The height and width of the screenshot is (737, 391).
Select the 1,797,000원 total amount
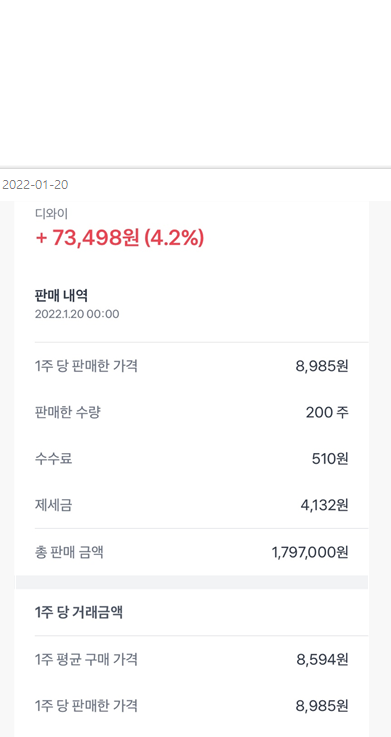coord(310,552)
